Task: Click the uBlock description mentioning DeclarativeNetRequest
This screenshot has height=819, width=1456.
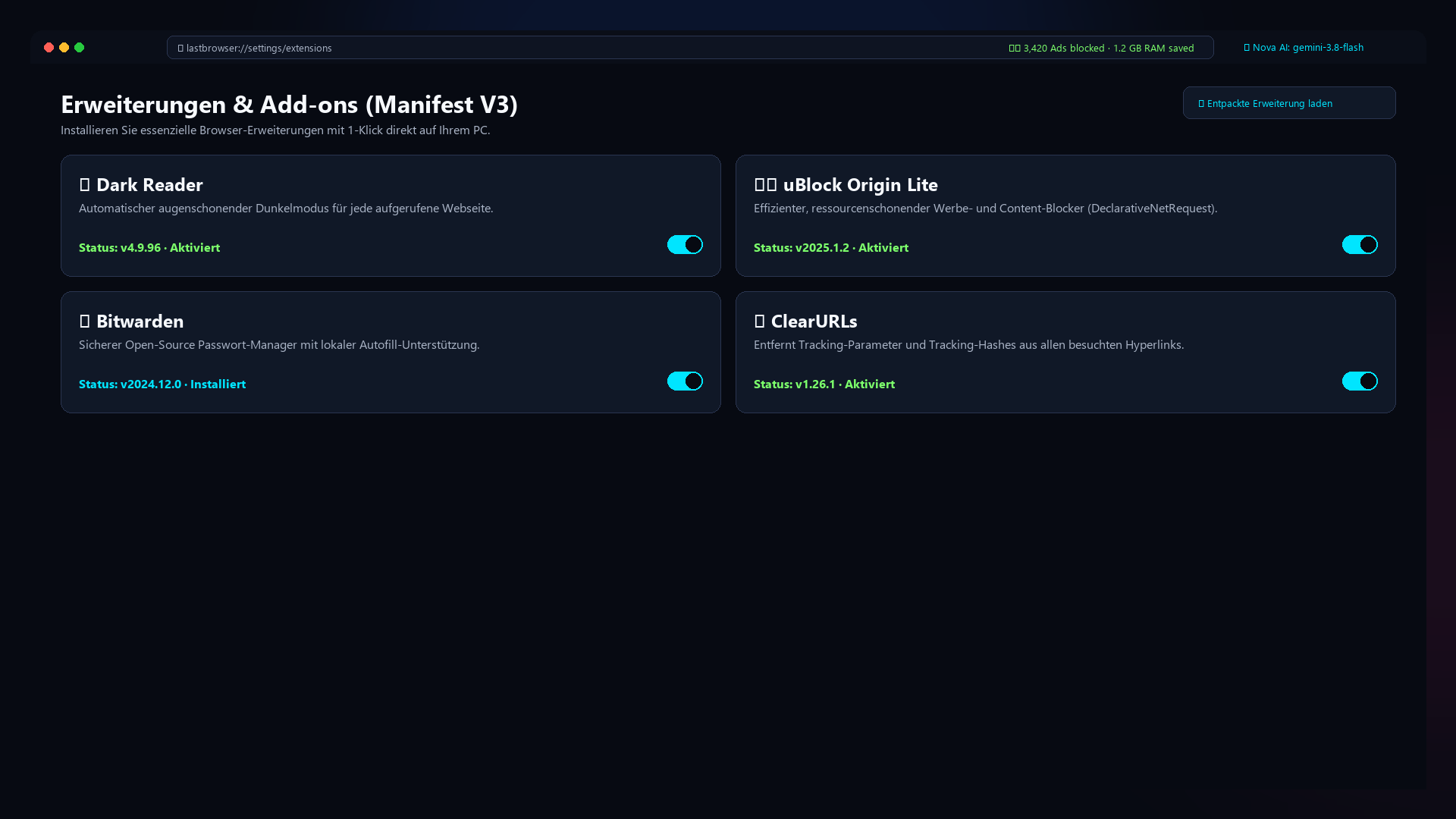Action: coord(985,208)
